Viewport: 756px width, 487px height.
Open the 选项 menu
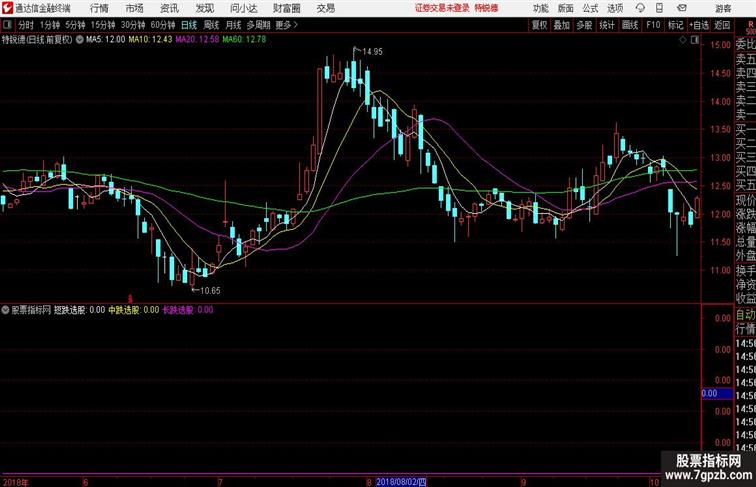click(x=615, y=8)
